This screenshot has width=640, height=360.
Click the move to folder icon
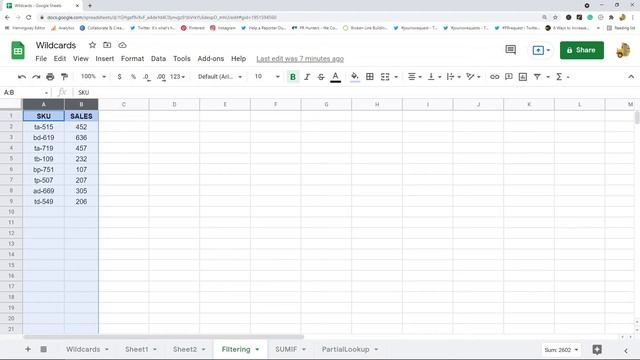point(107,45)
